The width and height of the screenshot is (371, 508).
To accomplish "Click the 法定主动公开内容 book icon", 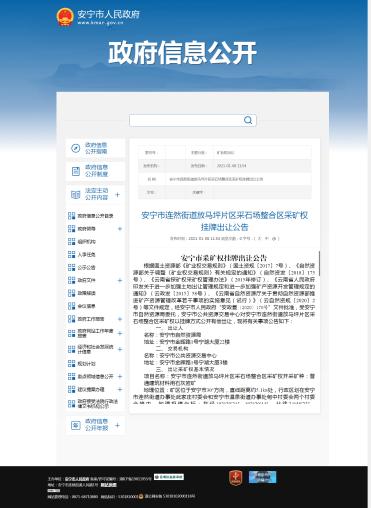I will point(76,194).
